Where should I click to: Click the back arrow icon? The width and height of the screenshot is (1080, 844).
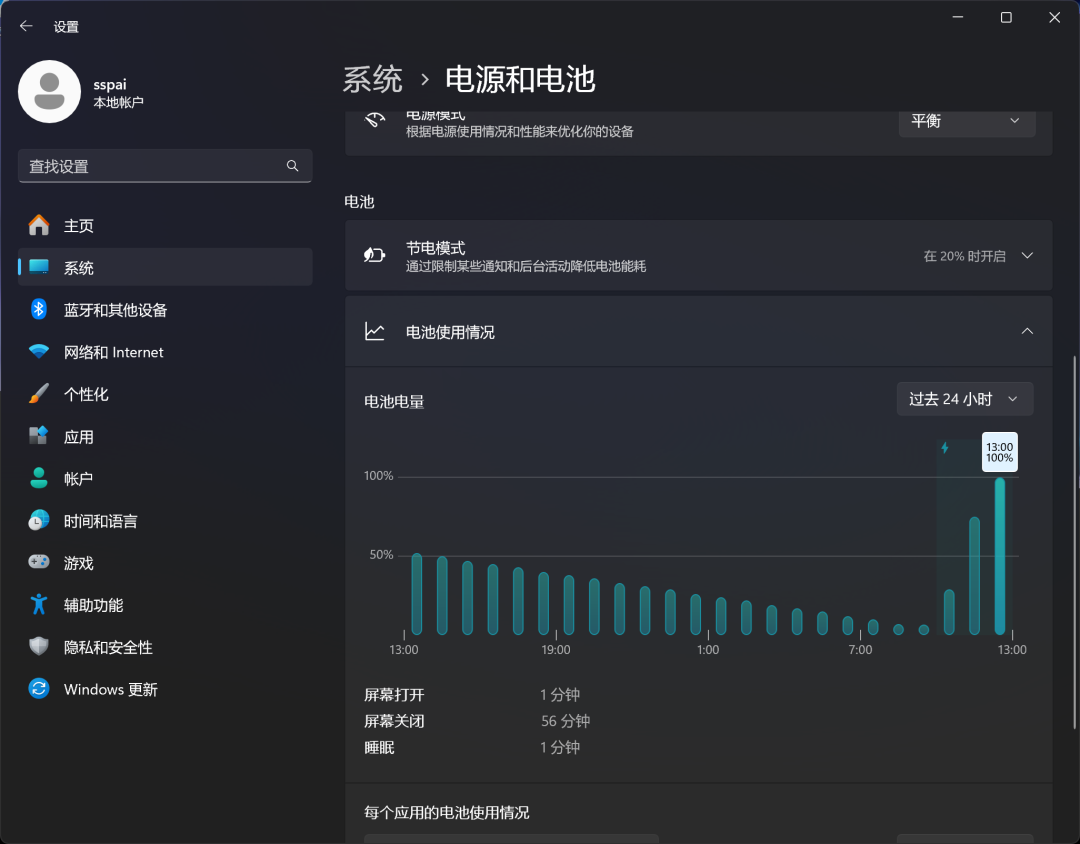click(x=26, y=26)
